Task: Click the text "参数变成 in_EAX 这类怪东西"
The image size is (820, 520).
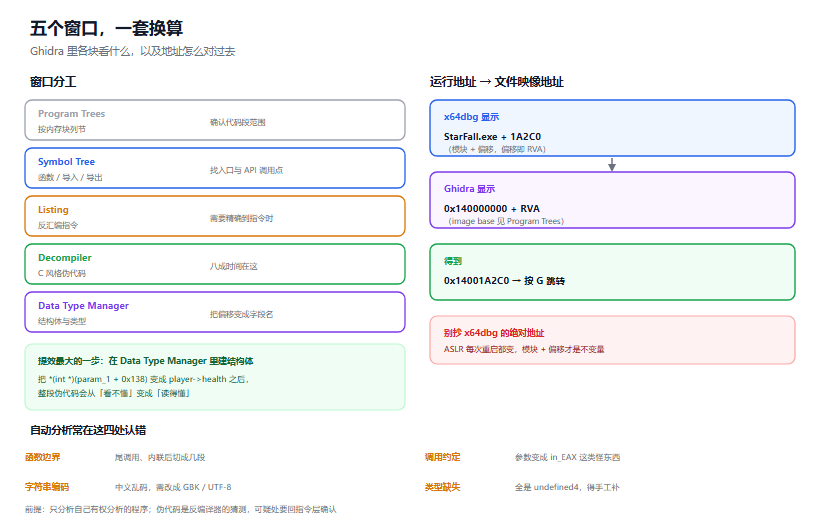Action: coord(567,458)
